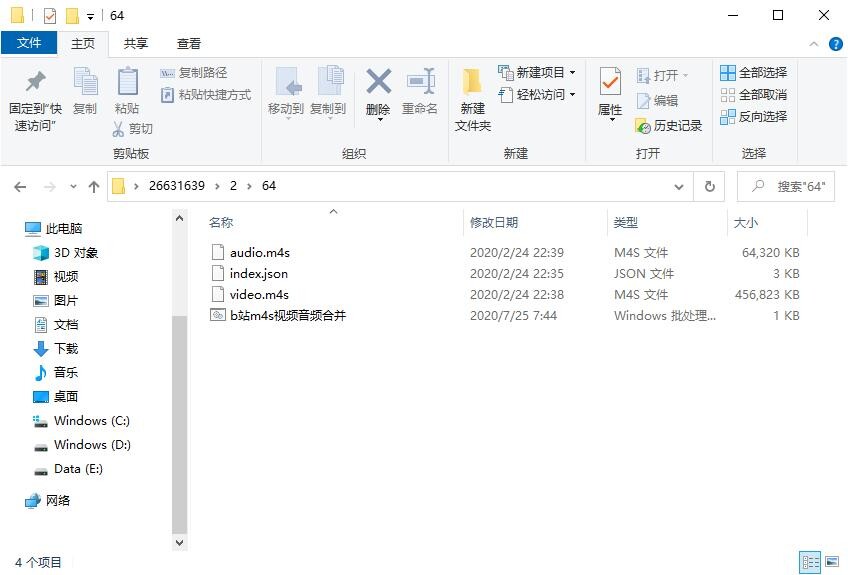Switch to the View (查看) tab
This screenshot has width=848, height=575.
tap(189, 43)
